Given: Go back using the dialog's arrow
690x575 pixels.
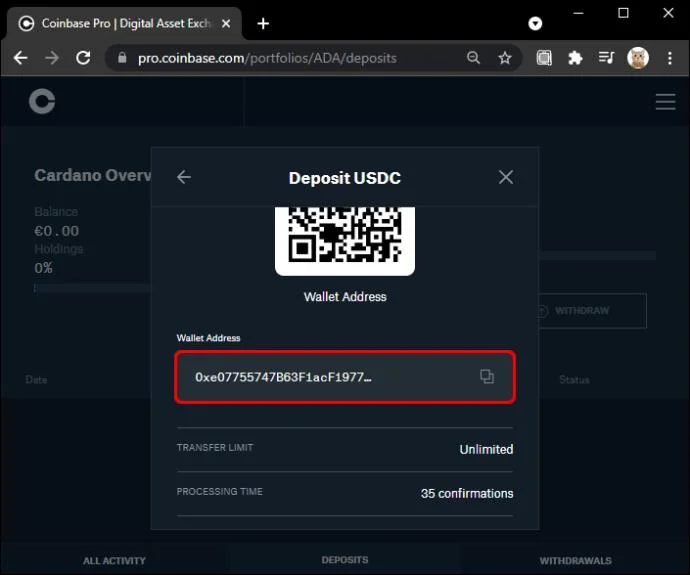Looking at the screenshot, I should point(184,177).
